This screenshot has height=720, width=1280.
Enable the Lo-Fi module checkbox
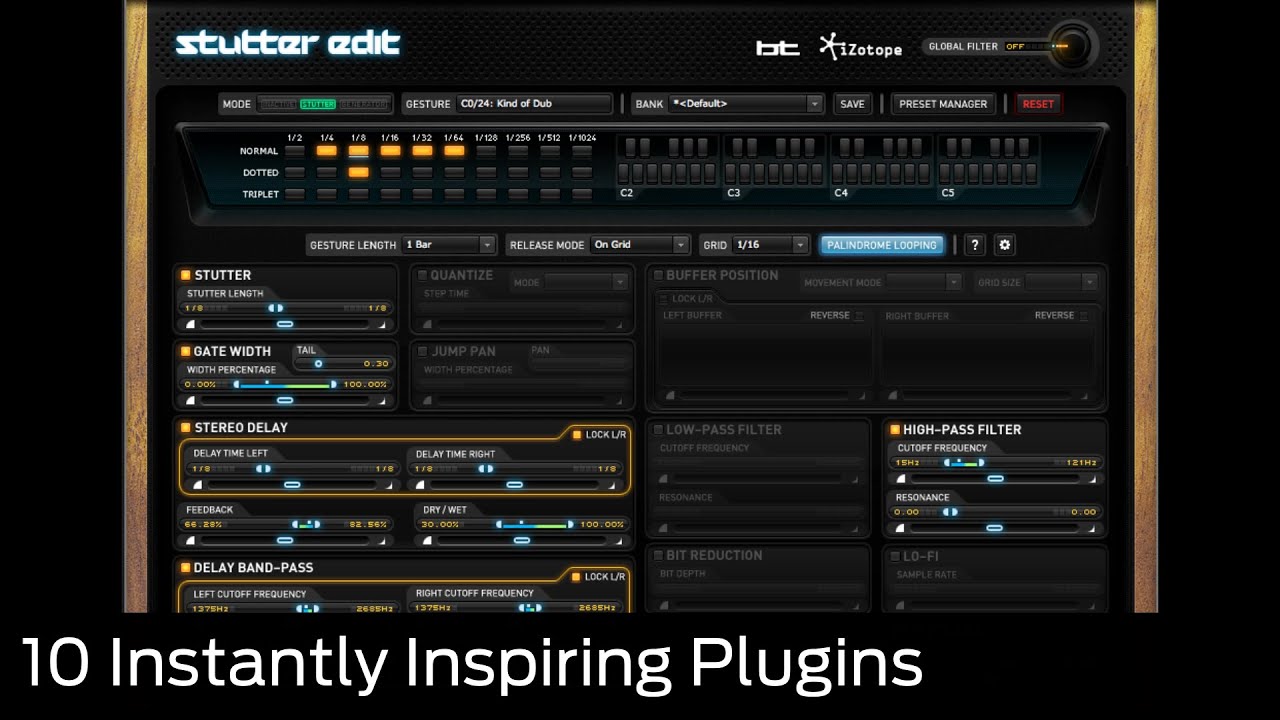895,556
